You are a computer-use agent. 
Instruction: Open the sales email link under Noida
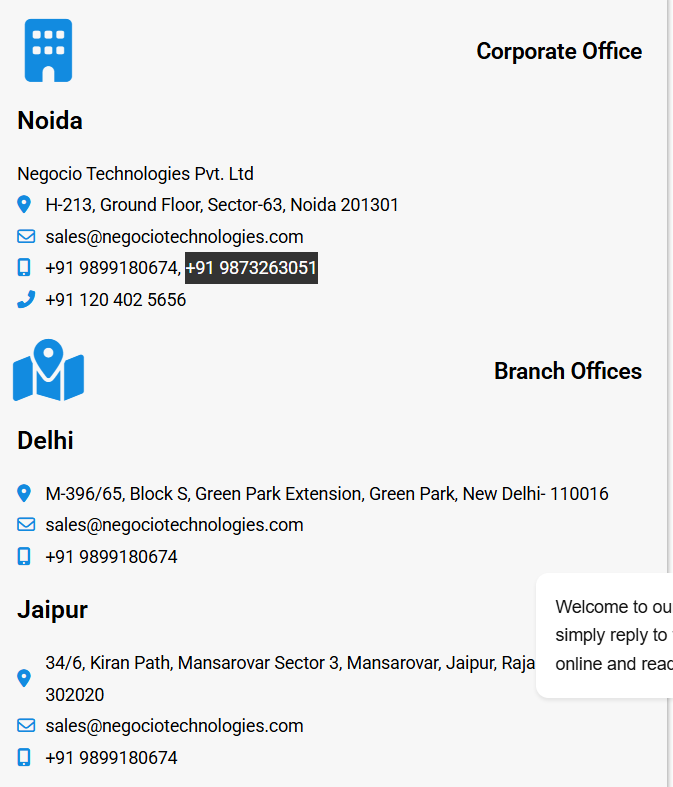coord(174,236)
